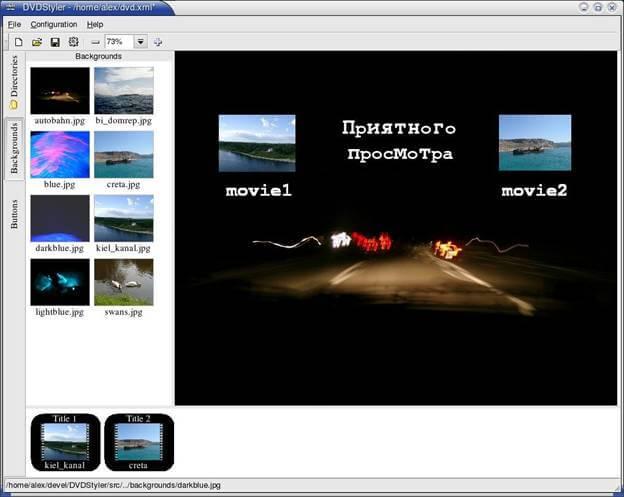
Task: Switch to the Buttons side tab
Action: click(14, 214)
